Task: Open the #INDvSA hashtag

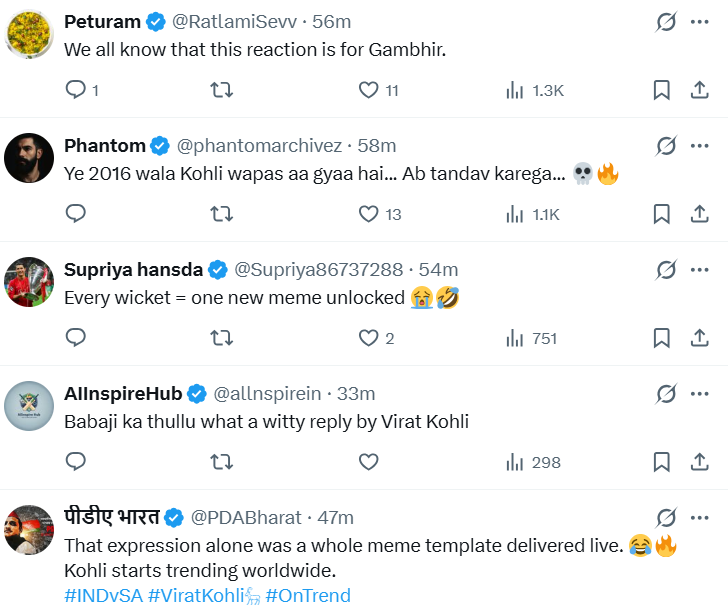Action: 103,596
